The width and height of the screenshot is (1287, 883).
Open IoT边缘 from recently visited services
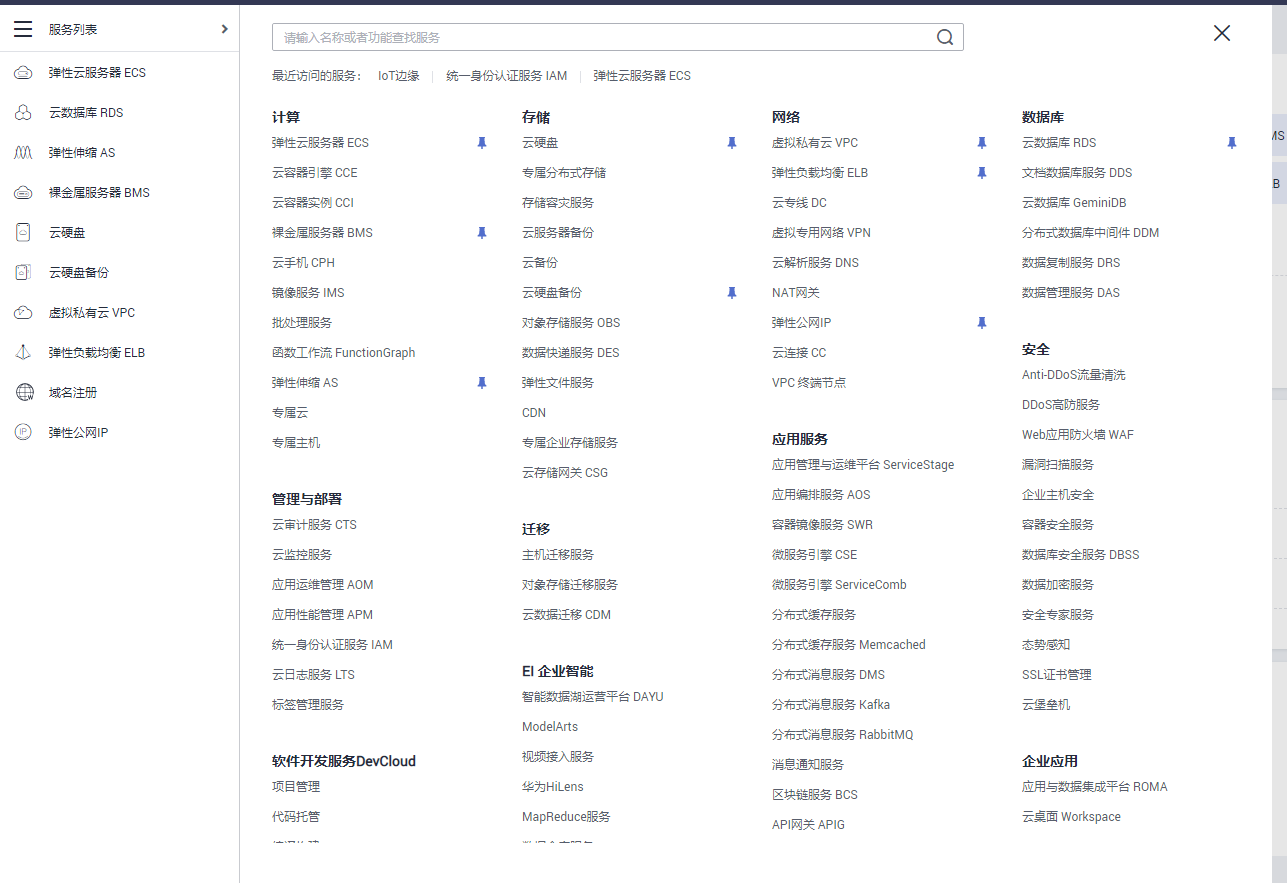400,75
